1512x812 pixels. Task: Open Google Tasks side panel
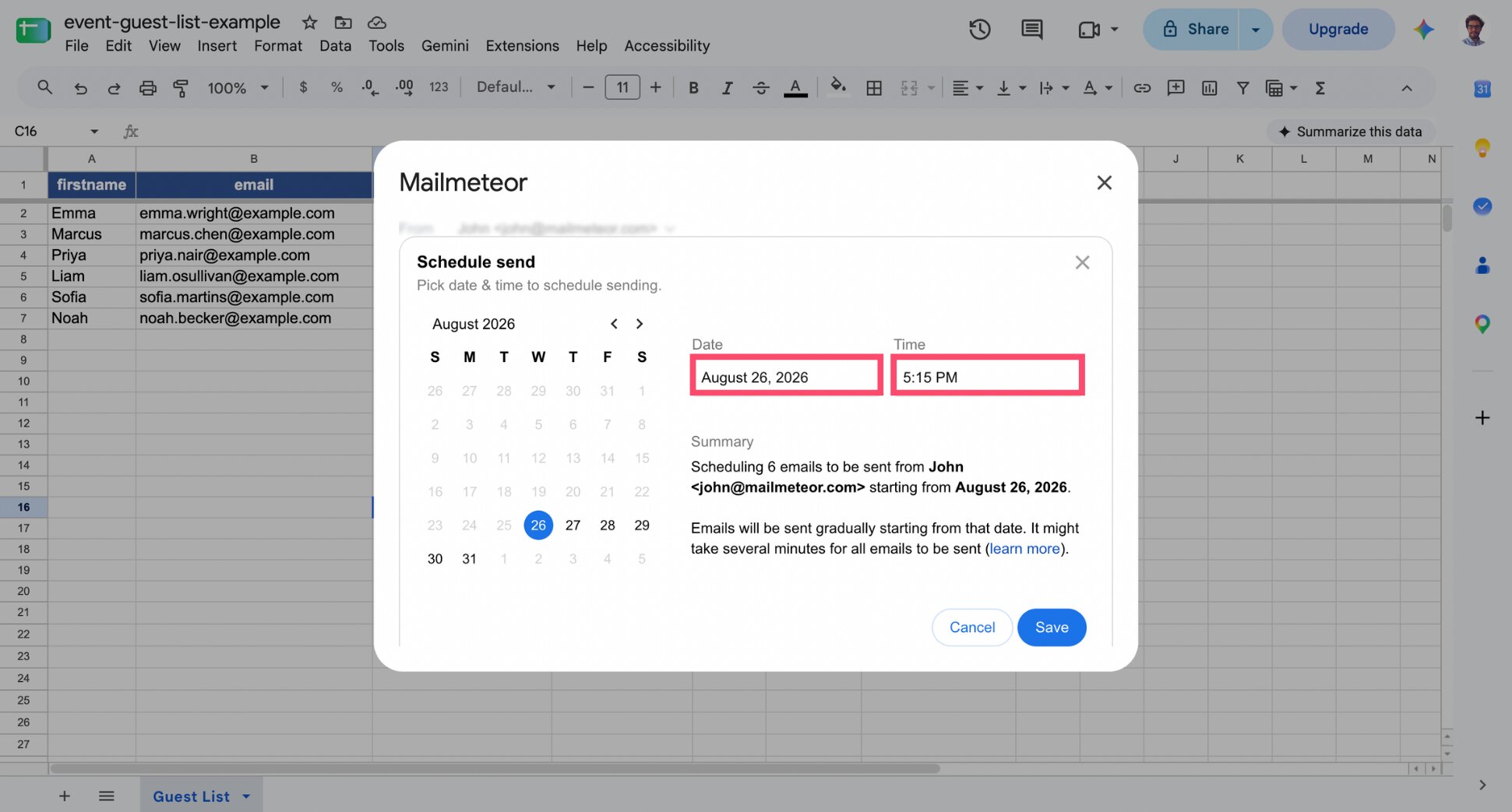(x=1482, y=206)
